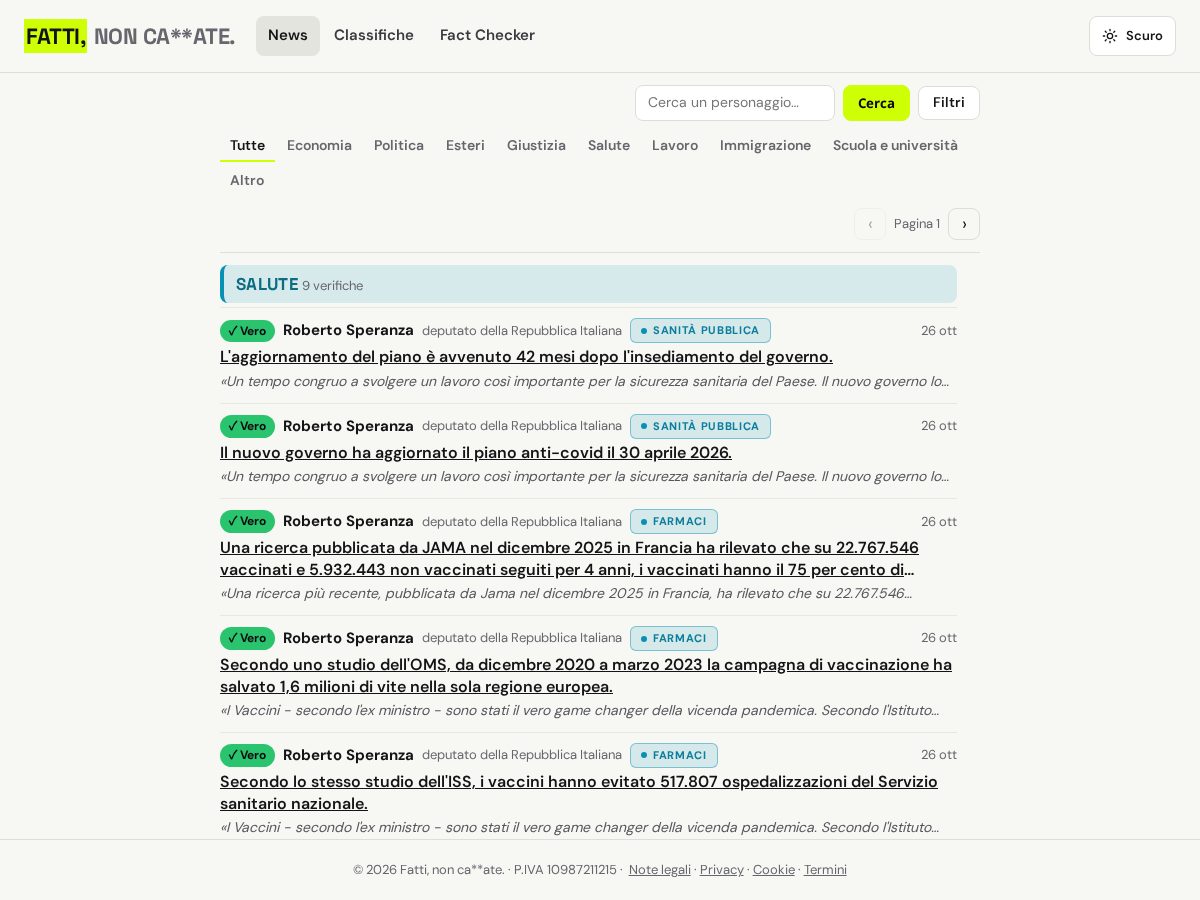Open the Termini footer link

(825, 870)
